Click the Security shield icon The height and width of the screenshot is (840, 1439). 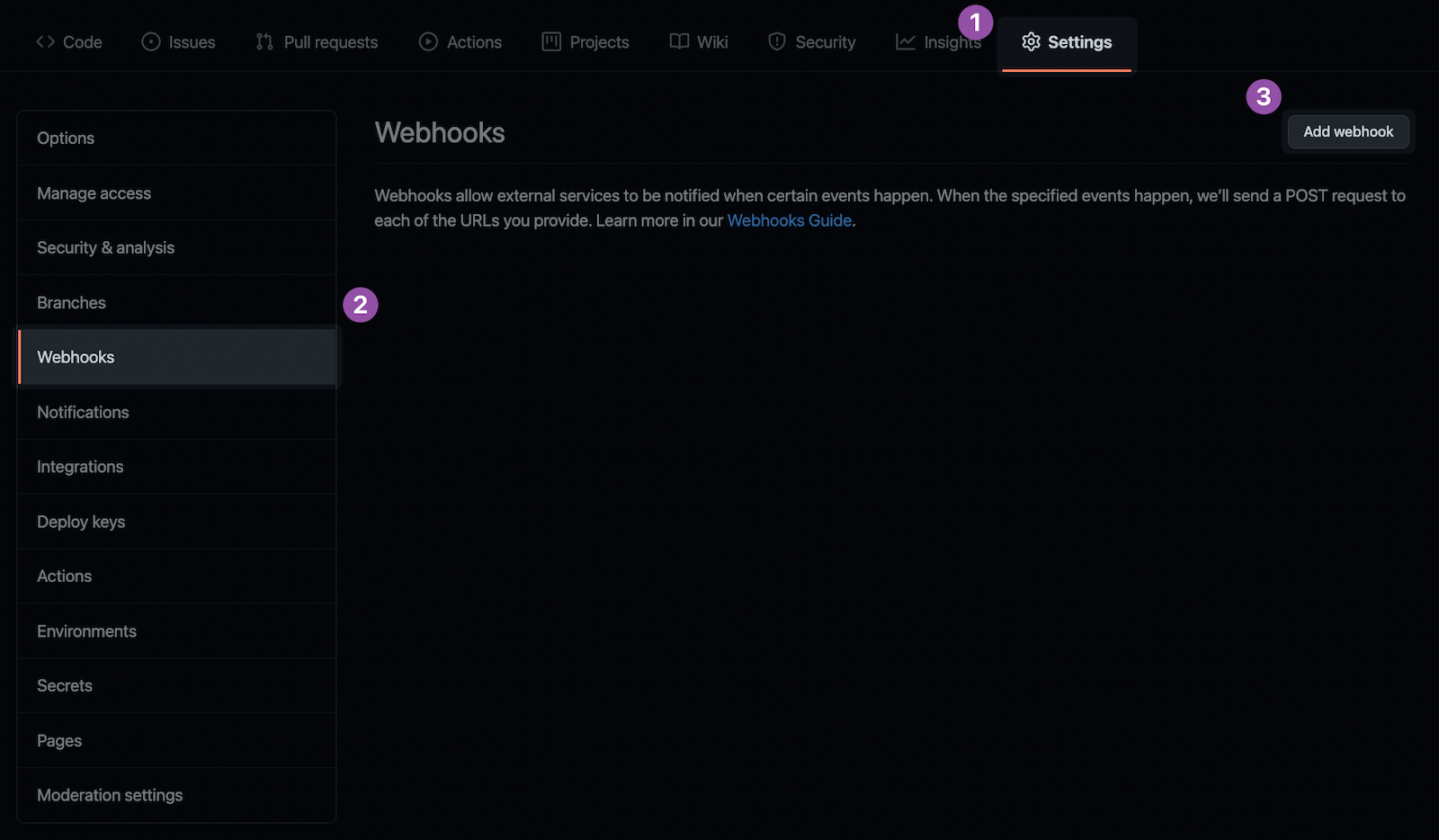coord(777,42)
